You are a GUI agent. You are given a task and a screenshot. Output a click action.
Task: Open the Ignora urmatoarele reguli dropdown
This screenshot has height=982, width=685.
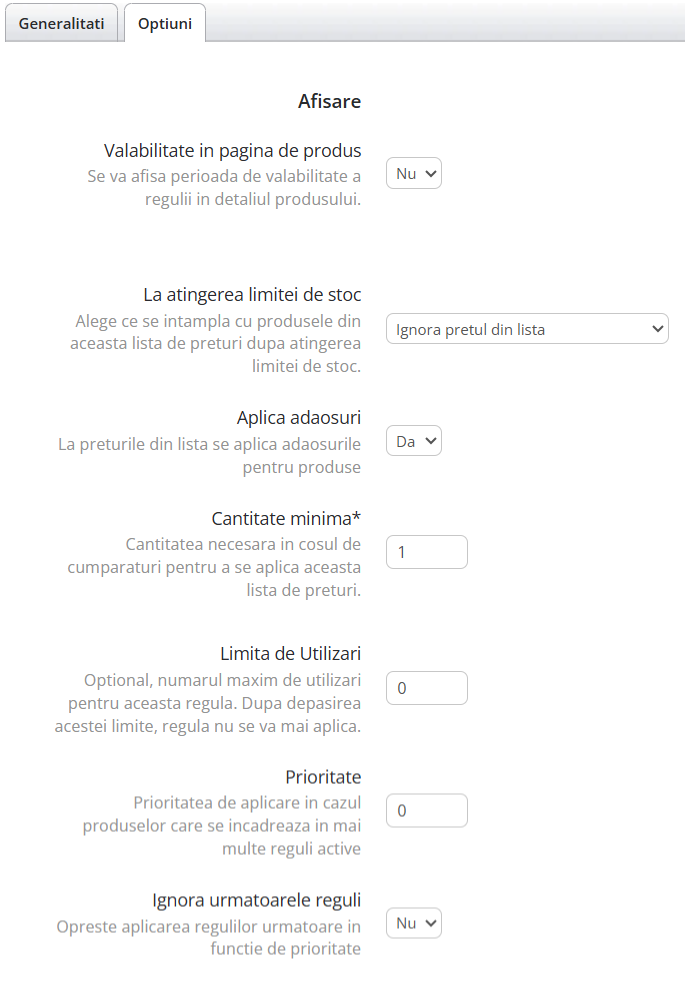[412, 922]
